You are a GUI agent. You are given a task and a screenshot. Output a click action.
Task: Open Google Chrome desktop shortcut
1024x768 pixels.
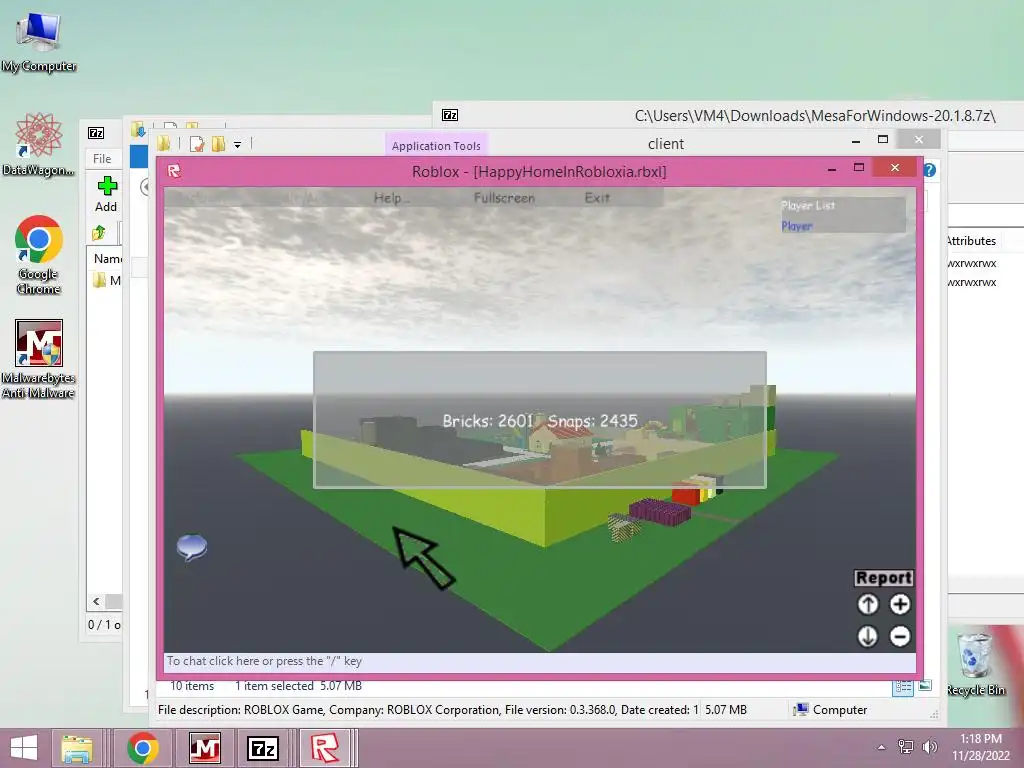(x=39, y=255)
